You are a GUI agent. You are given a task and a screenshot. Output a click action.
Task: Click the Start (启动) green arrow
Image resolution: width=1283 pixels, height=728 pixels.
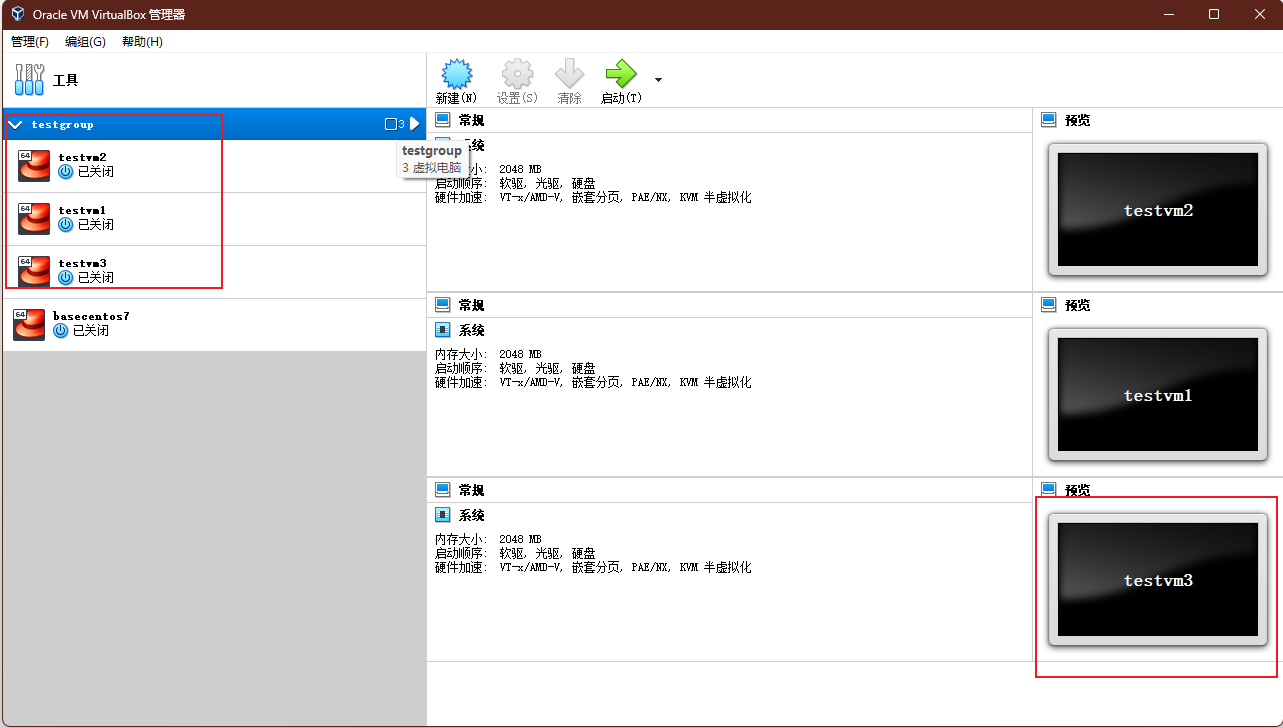pyautogui.click(x=620, y=73)
